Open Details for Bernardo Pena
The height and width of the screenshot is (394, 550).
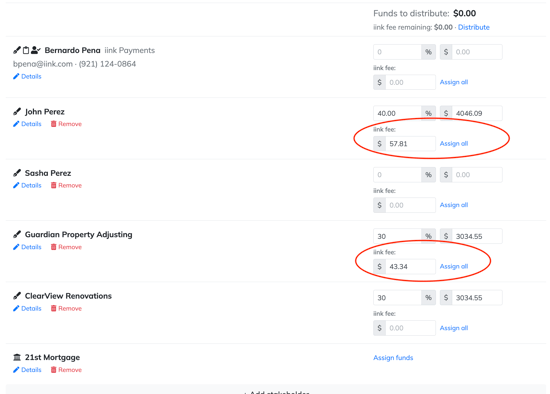point(27,76)
